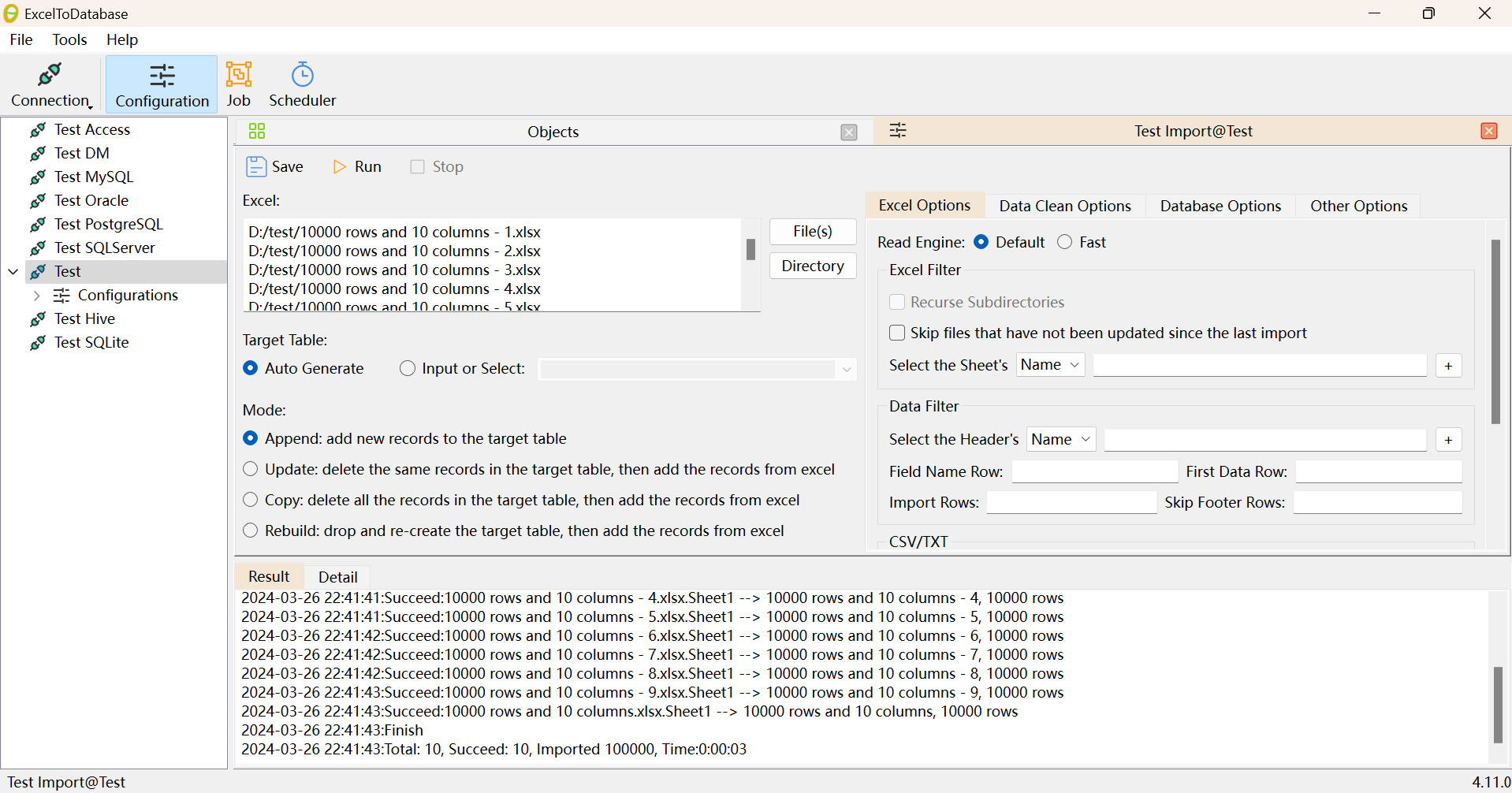
Task: Click the Field Name Row input field
Action: [1094, 471]
